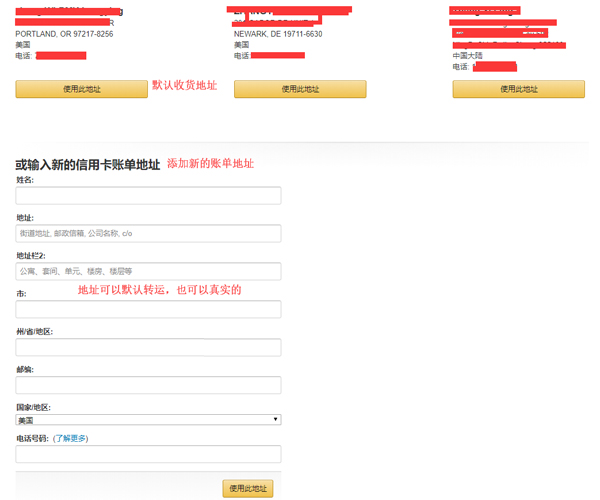Open the 了解更多 learn more link
The image size is (600, 500).
(70, 438)
